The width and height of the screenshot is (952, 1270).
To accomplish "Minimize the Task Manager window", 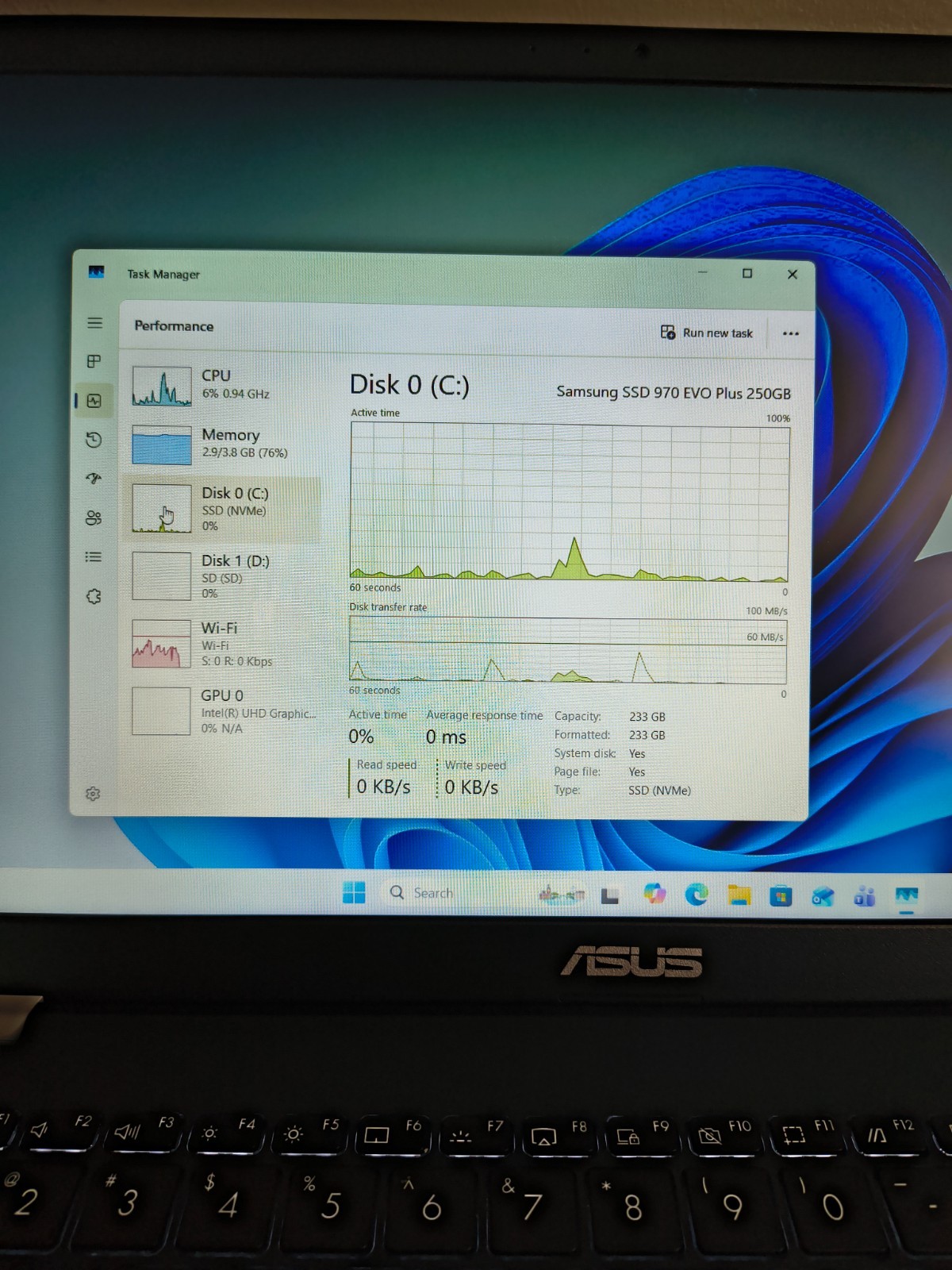I will point(702,272).
